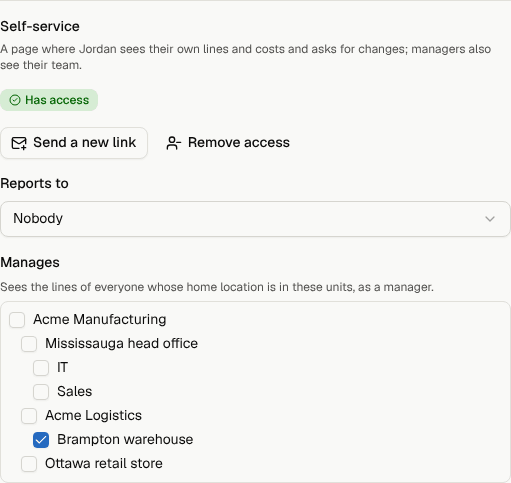Click the IT label text
The image size is (511, 483).
[62, 367]
